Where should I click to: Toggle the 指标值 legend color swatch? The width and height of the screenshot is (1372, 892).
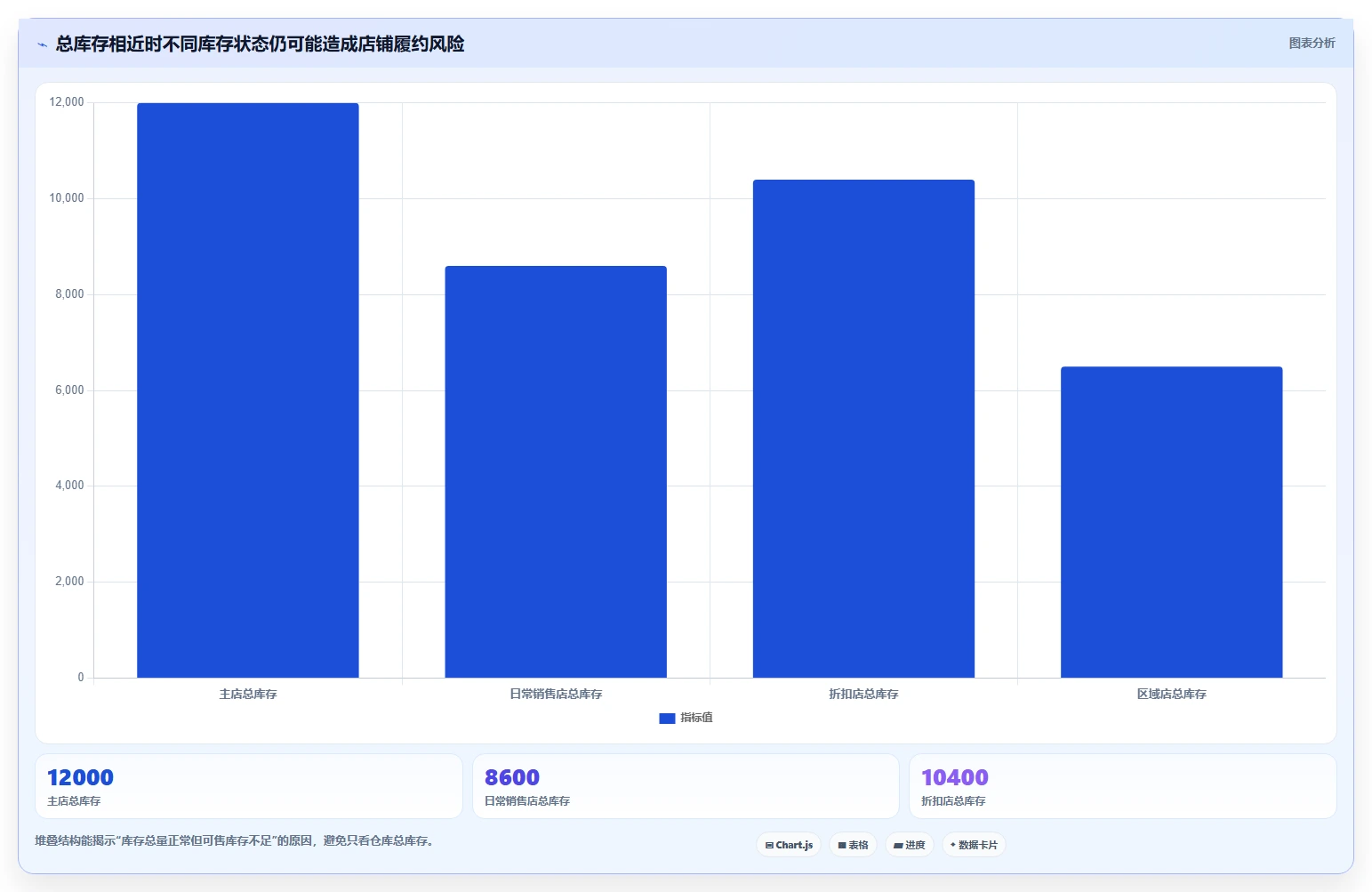point(667,719)
